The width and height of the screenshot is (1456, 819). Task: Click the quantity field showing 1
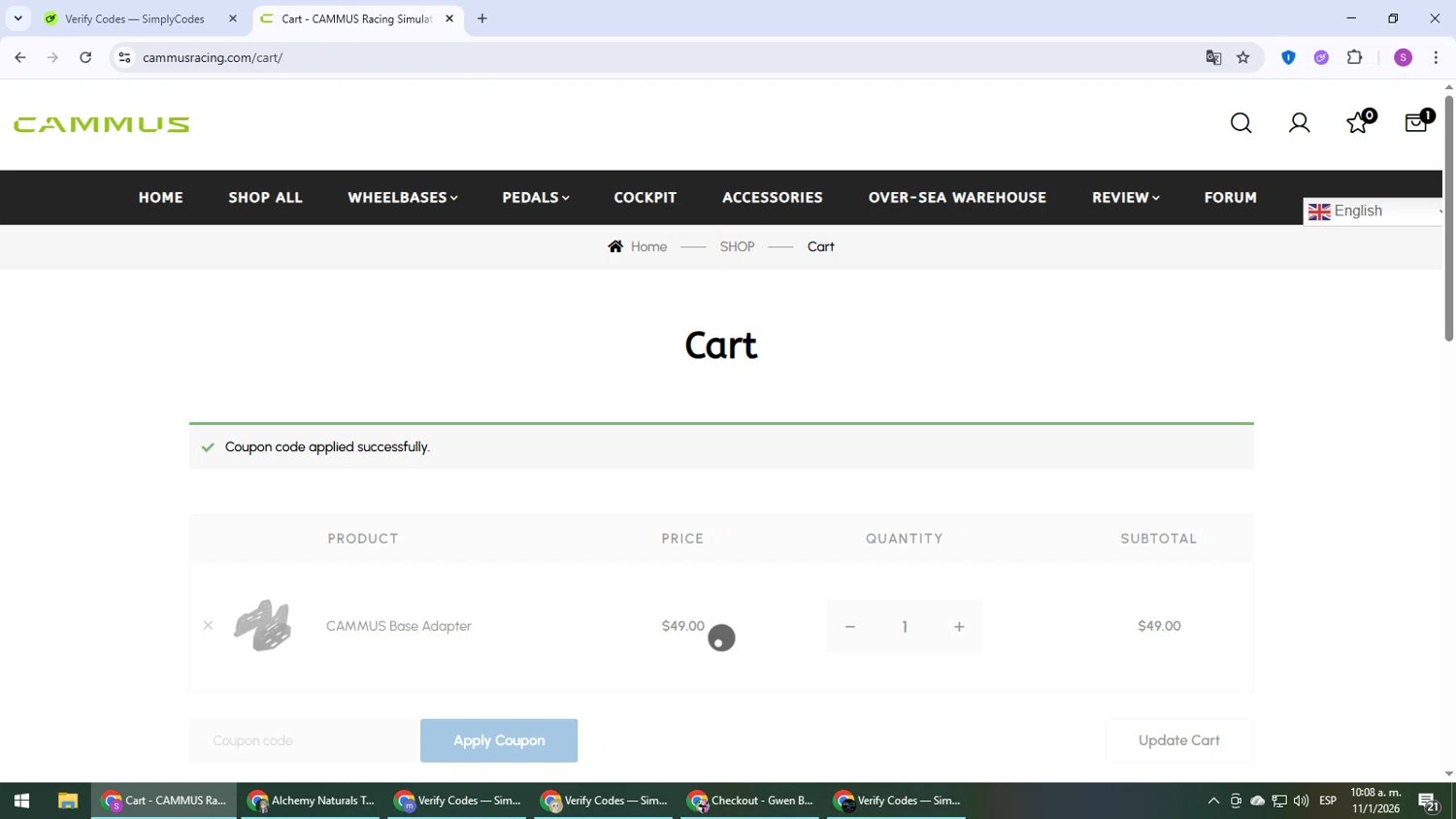[x=905, y=627]
